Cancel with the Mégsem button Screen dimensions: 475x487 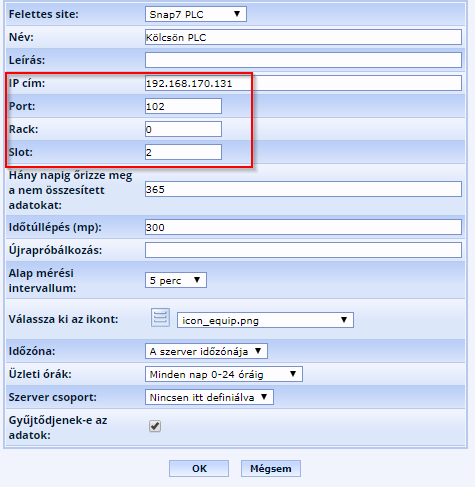point(271,469)
